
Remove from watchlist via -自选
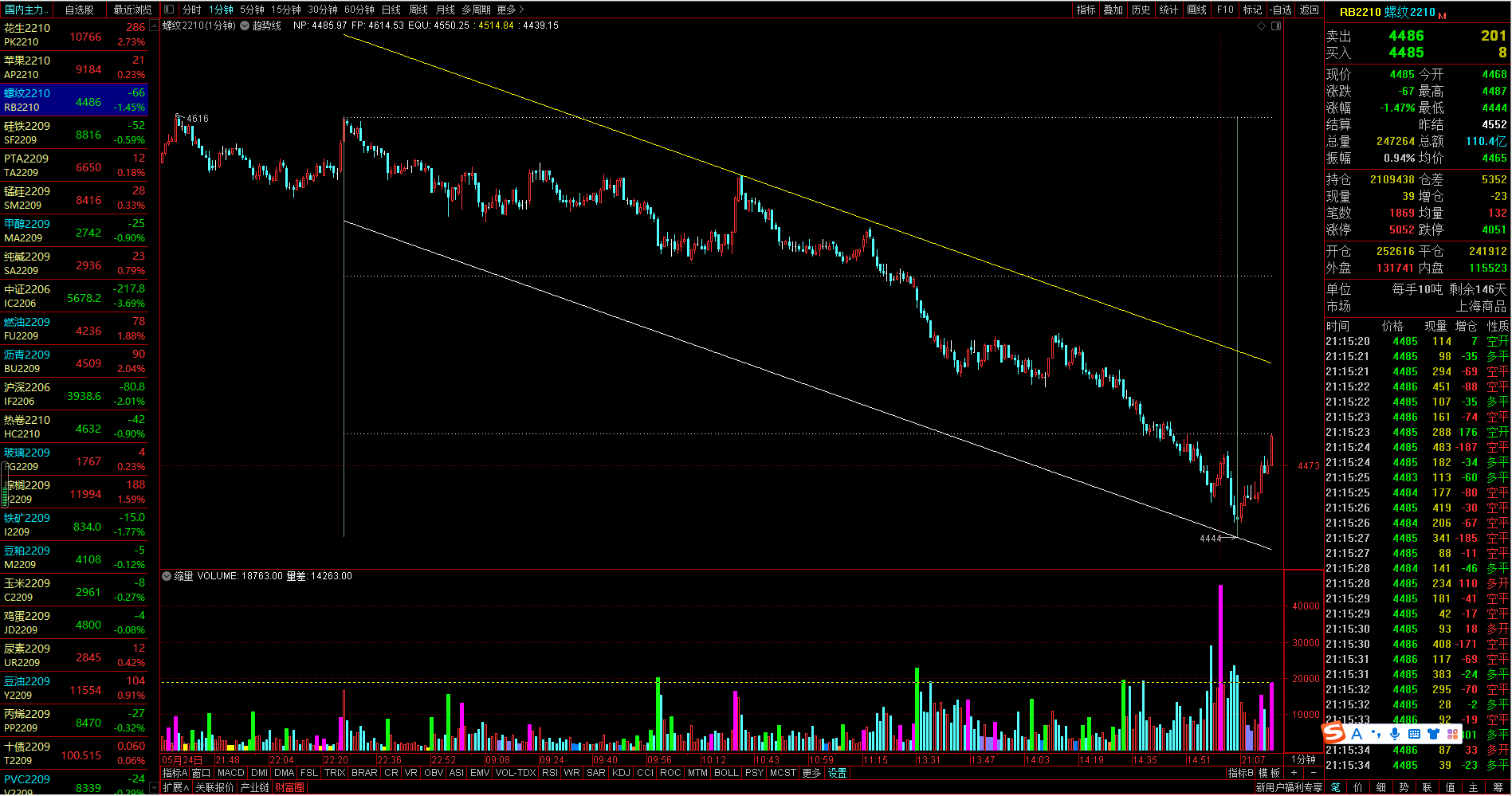point(1281,10)
